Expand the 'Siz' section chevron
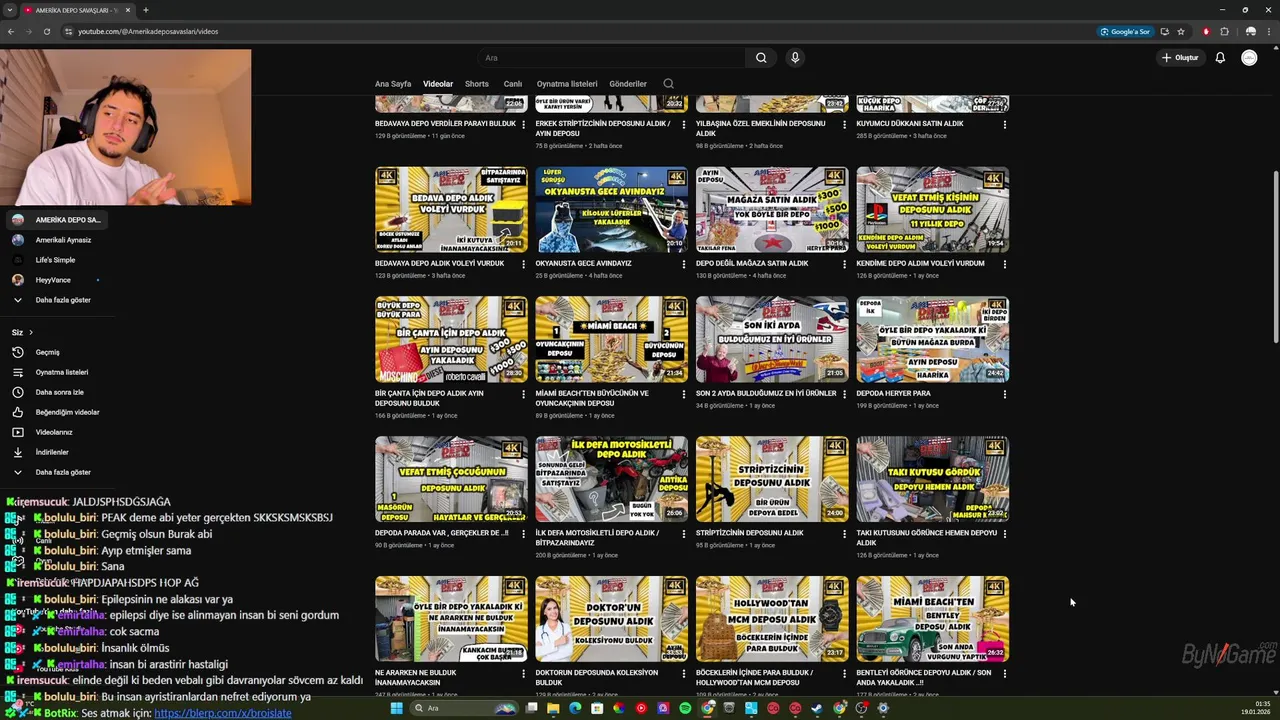Image resolution: width=1280 pixels, height=720 pixels. (31, 332)
